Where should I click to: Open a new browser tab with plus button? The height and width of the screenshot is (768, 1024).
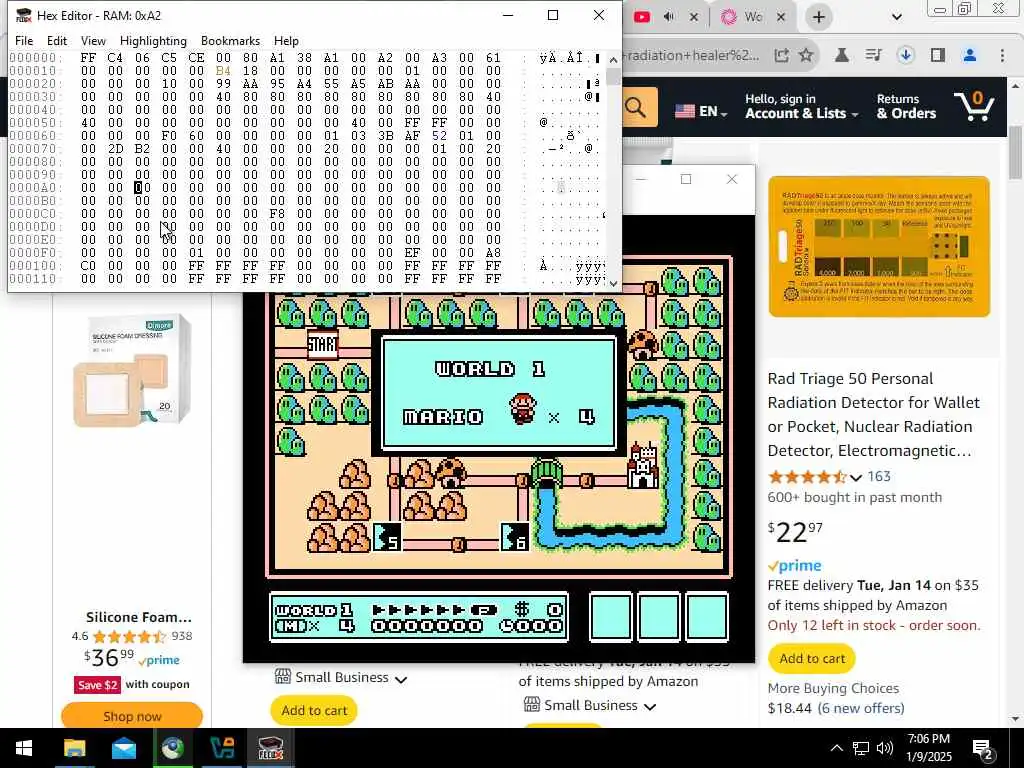pos(818,17)
